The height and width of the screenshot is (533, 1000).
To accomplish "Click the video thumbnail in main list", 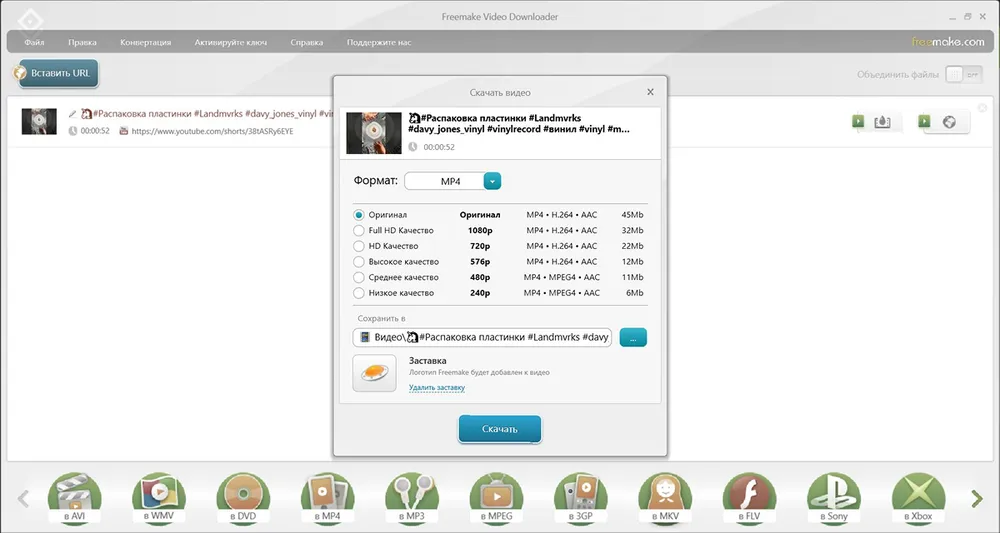I will click(39, 121).
